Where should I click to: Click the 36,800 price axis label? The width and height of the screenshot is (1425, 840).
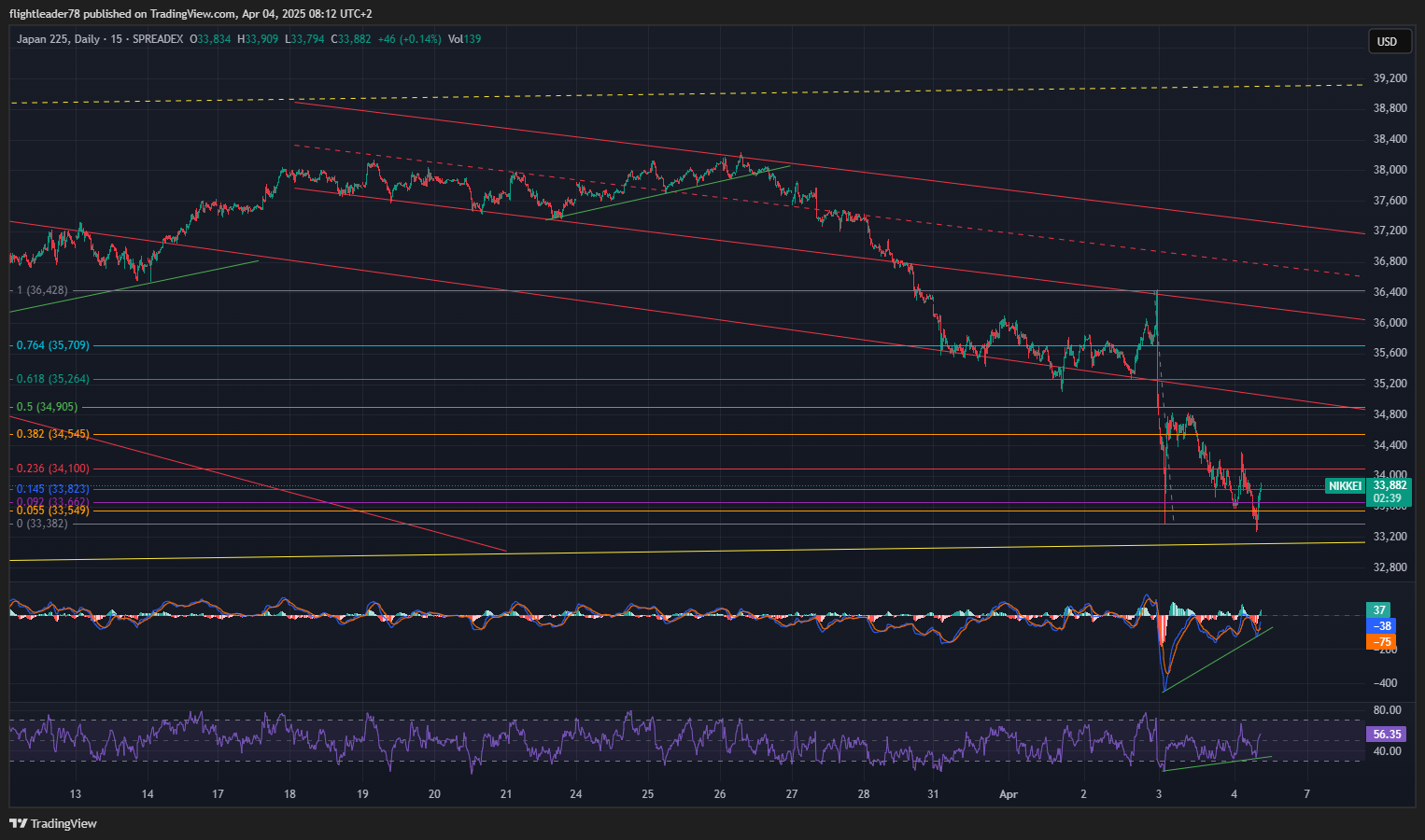(x=1390, y=261)
